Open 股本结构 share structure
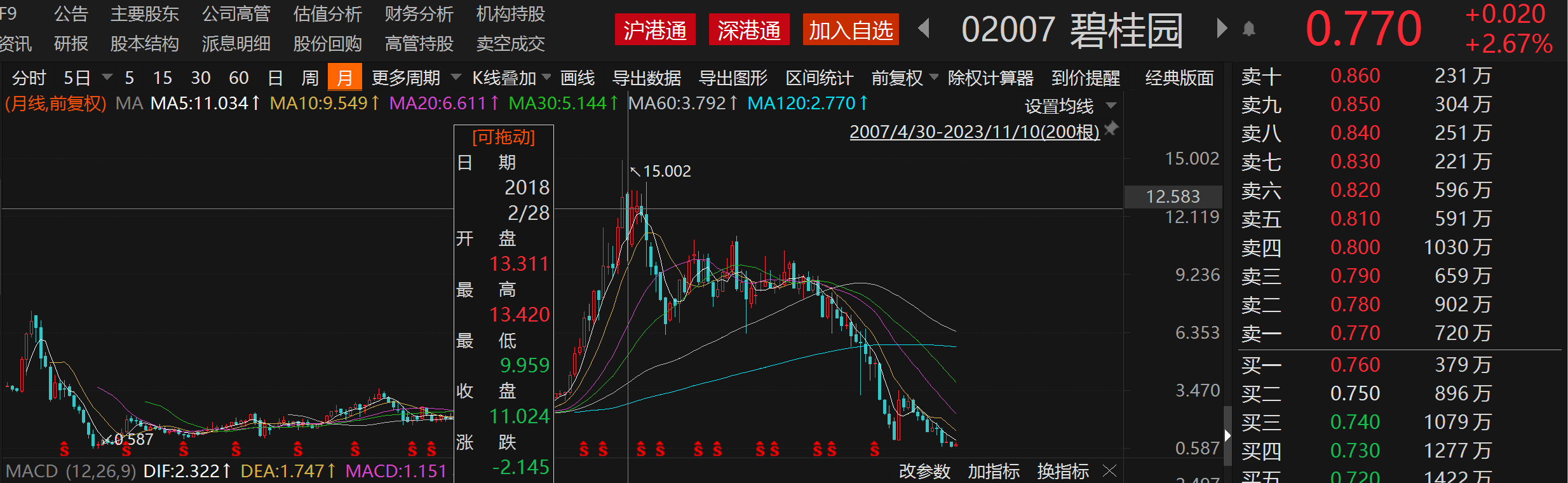Viewport: 1568px width, 483px height. pos(144,43)
